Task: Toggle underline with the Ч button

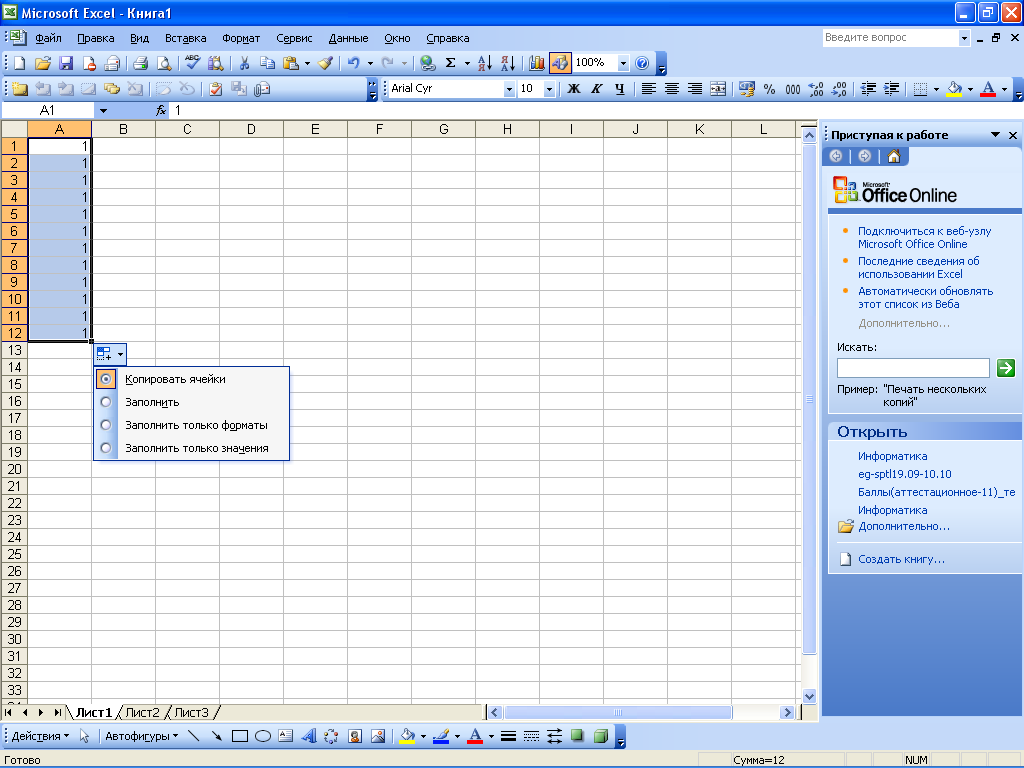Action: pos(620,89)
